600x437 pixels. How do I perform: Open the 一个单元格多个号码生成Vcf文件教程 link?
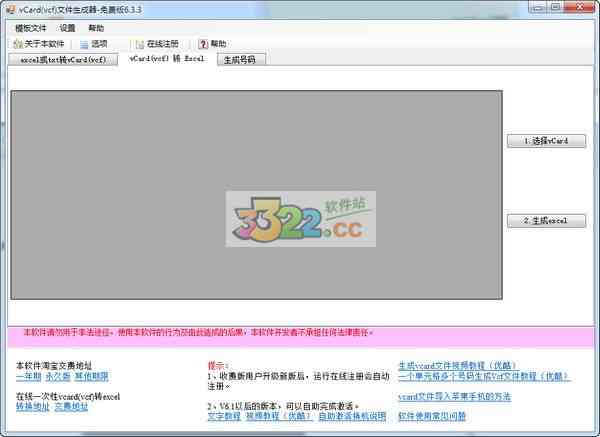[x=484, y=377]
